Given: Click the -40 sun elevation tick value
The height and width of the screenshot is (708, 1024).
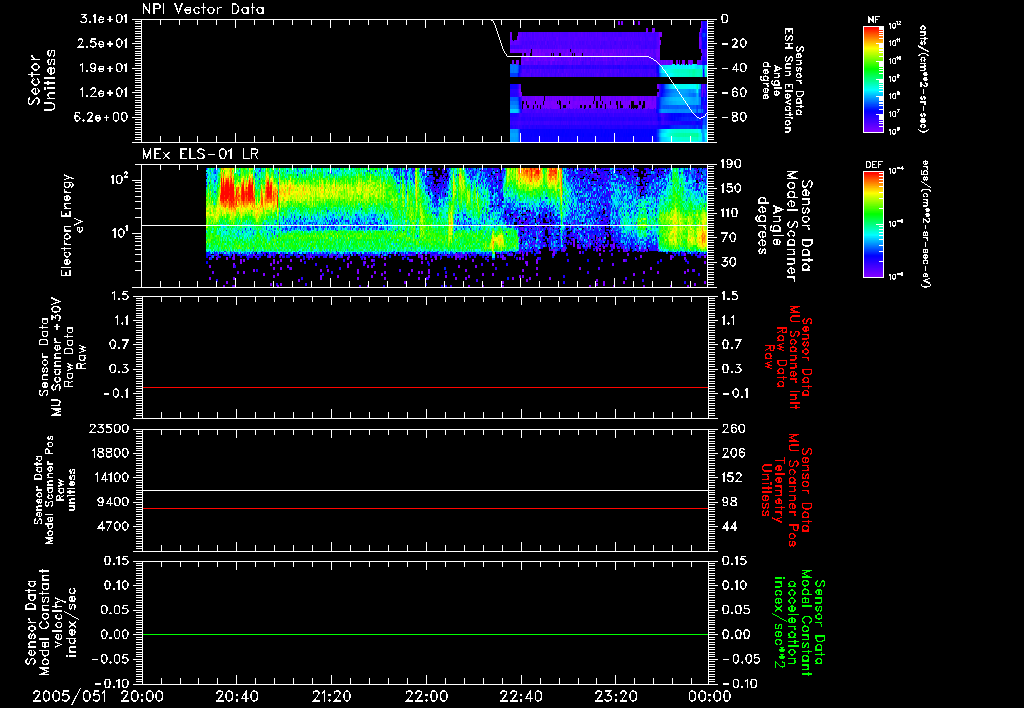Looking at the screenshot, I should 733,68.
